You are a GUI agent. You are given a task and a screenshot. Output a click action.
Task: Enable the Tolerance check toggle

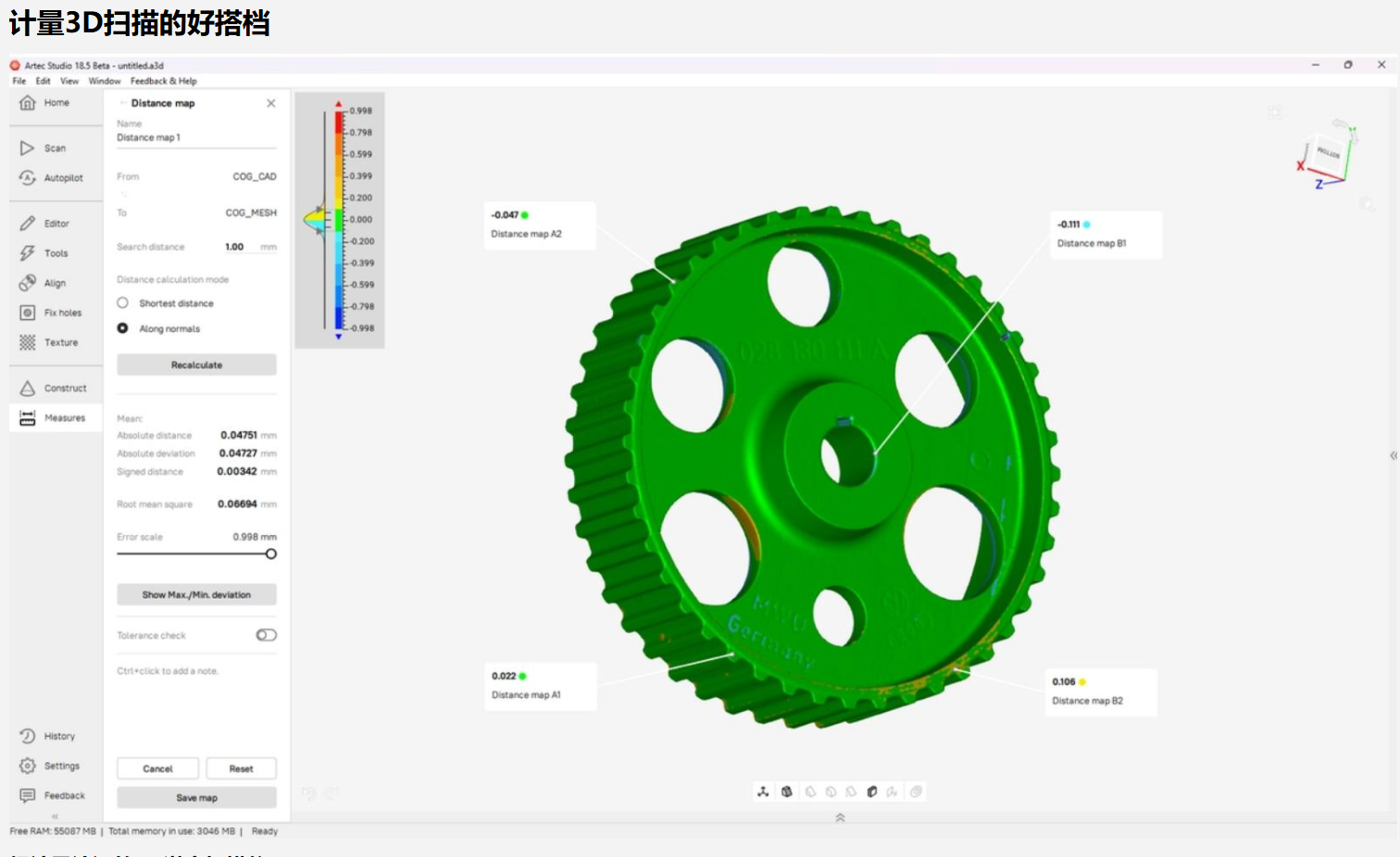(x=266, y=635)
